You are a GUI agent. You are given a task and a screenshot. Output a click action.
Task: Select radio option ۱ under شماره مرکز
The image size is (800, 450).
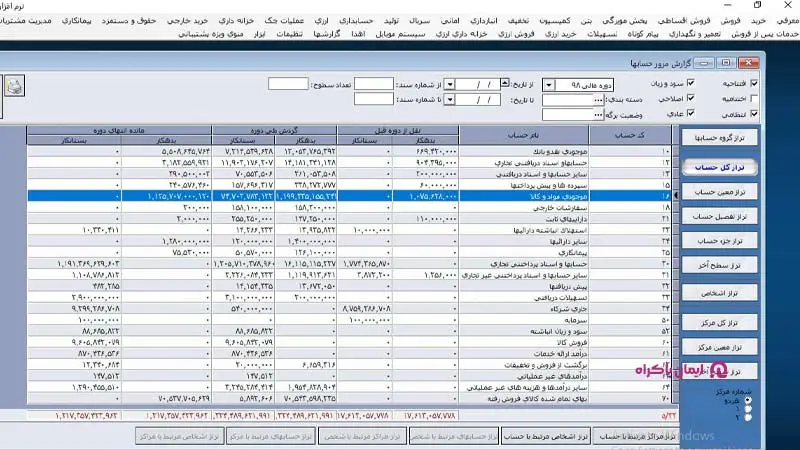tap(748, 409)
